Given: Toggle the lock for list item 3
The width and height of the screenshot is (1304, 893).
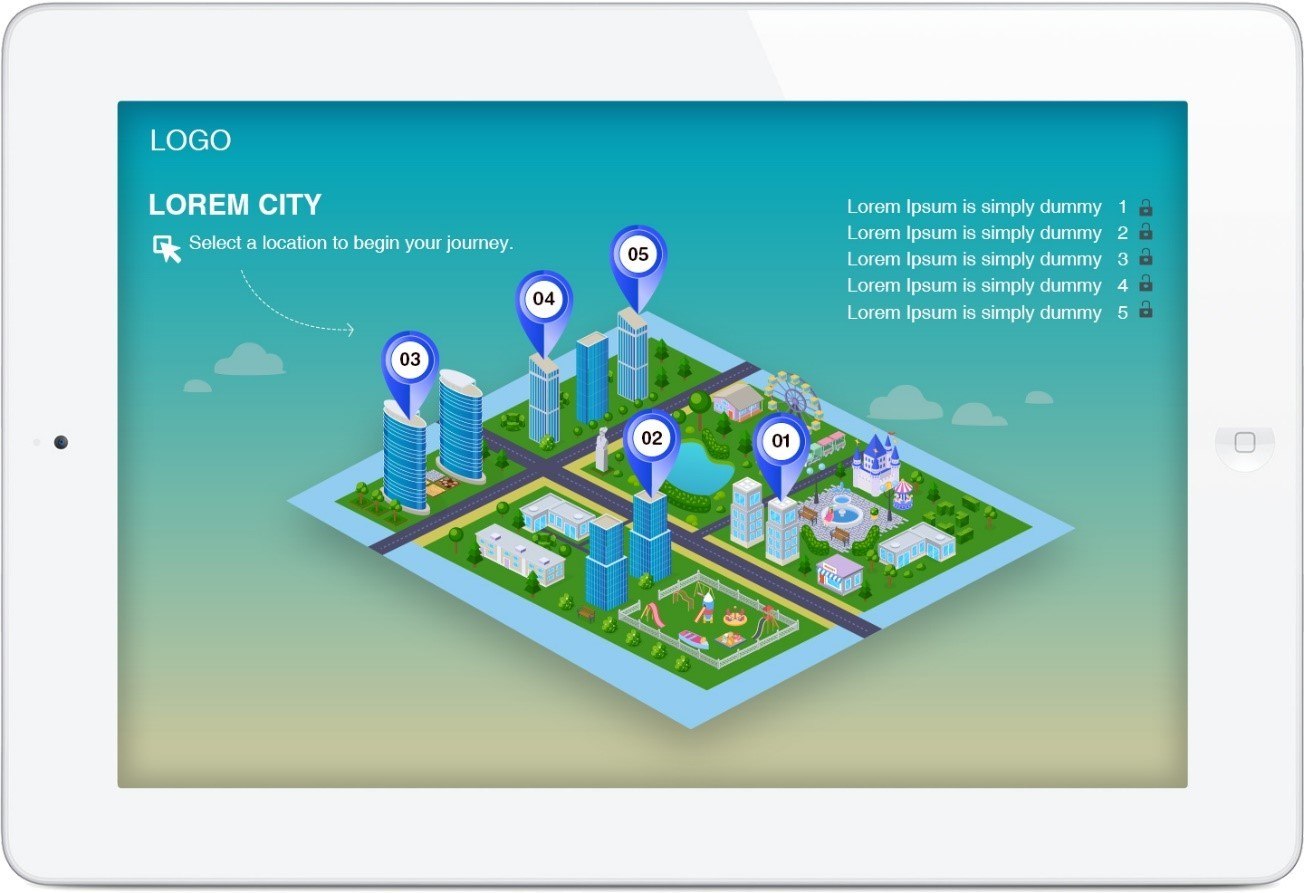Looking at the screenshot, I should (1145, 258).
